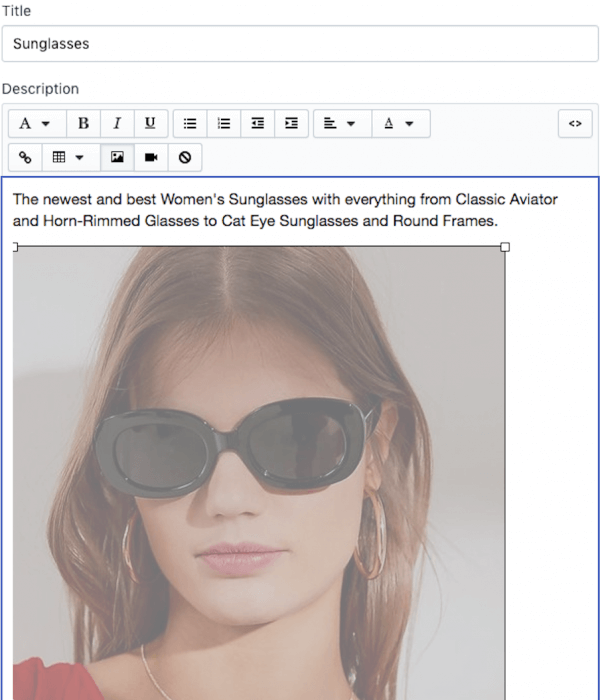The height and width of the screenshot is (700, 600).
Task: Expand the text alignment dropdown
Action: tap(340, 124)
